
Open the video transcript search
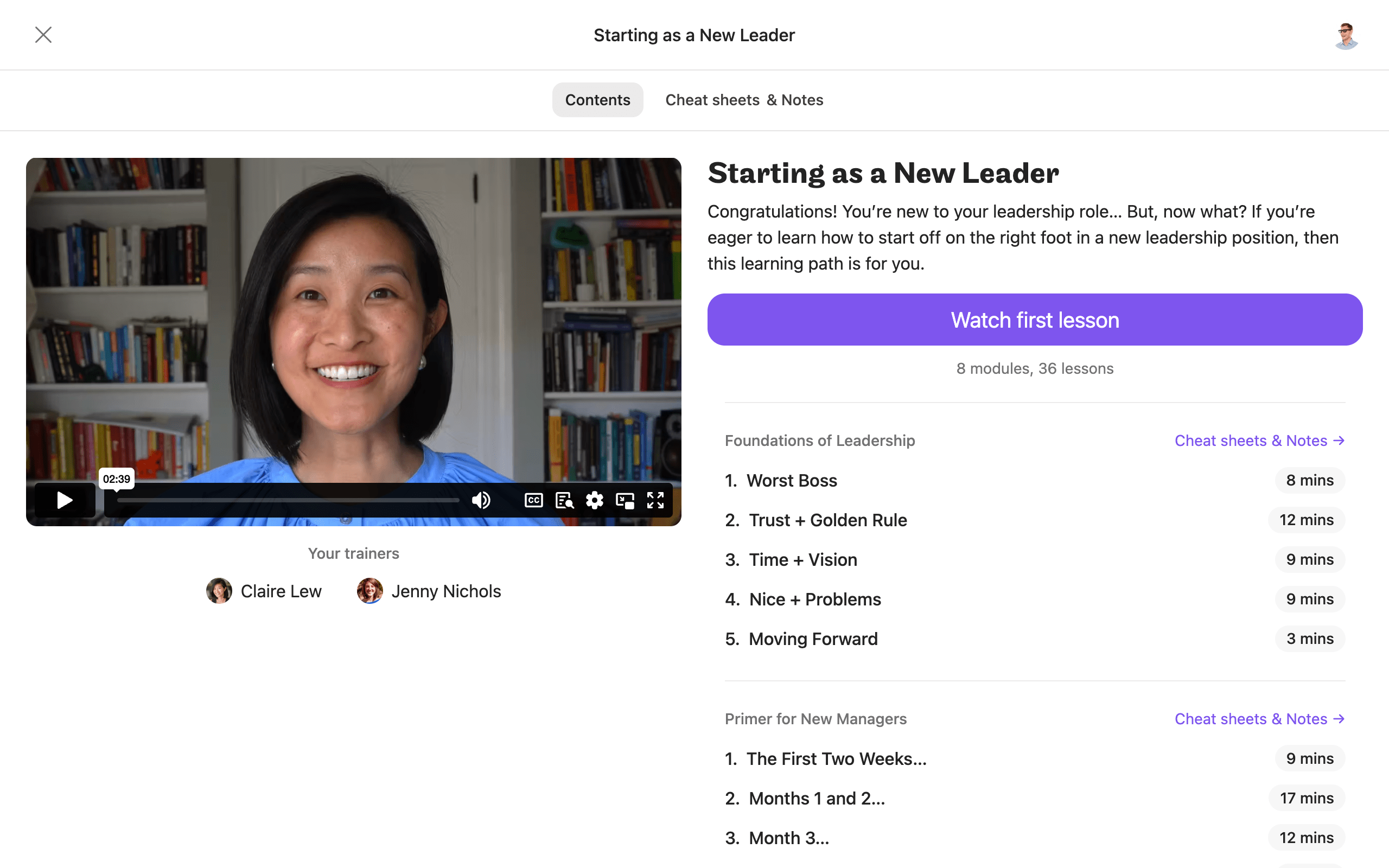565,501
